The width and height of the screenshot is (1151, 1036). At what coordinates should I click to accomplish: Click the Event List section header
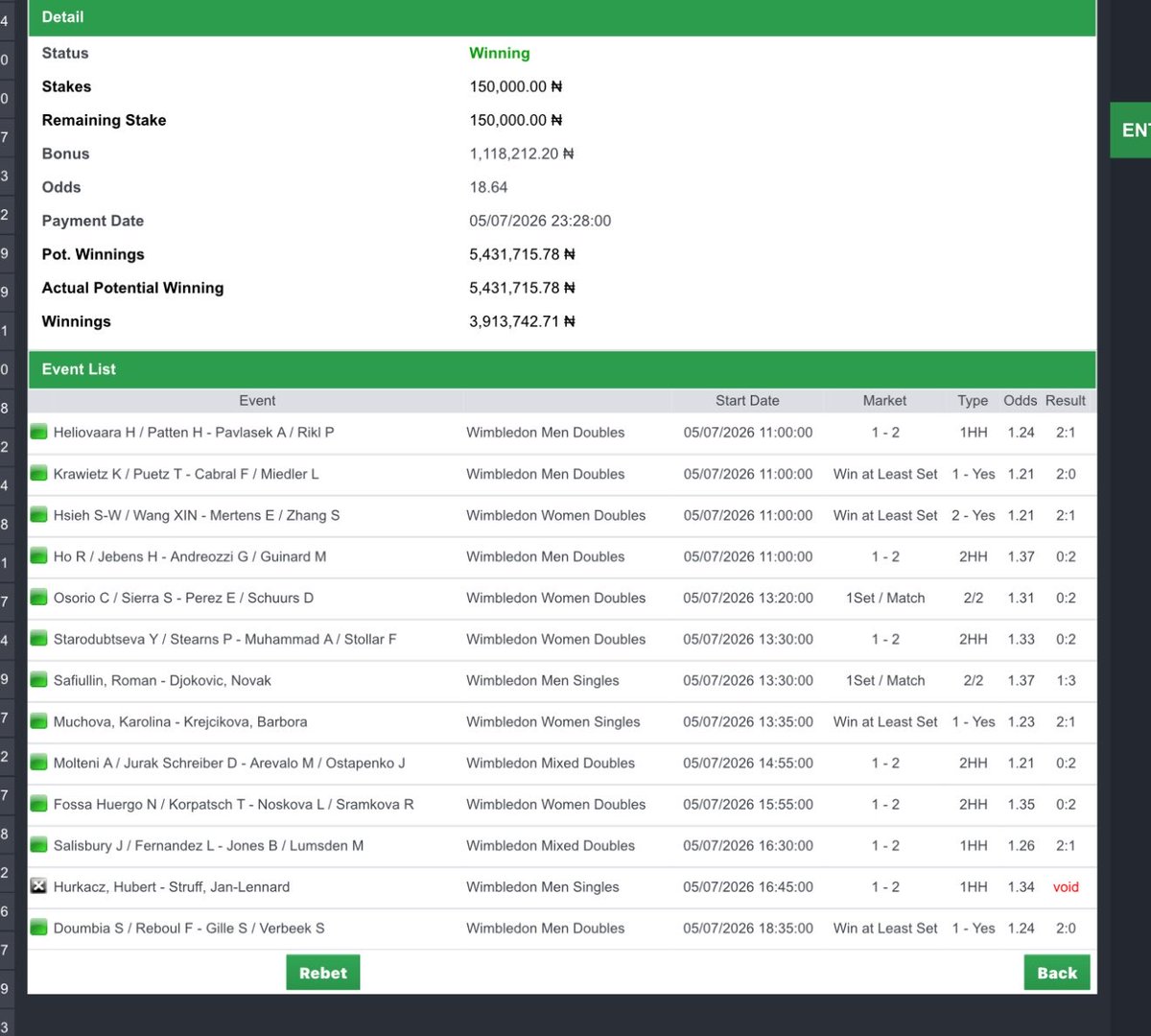(562, 369)
